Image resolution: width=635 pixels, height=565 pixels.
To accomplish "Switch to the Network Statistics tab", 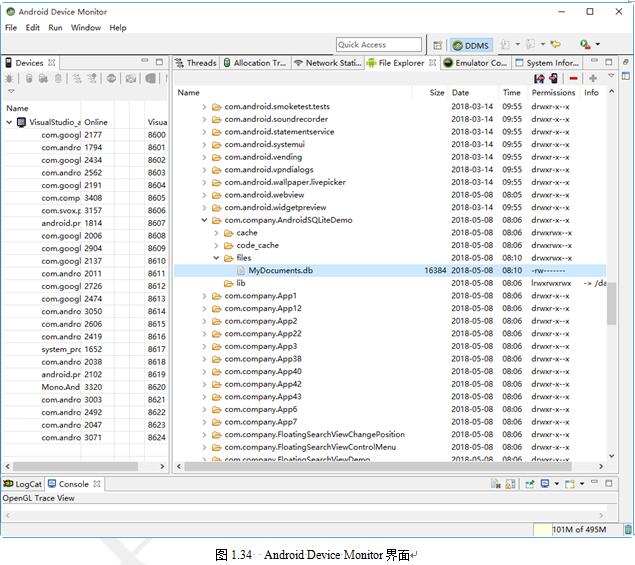I will (327, 63).
